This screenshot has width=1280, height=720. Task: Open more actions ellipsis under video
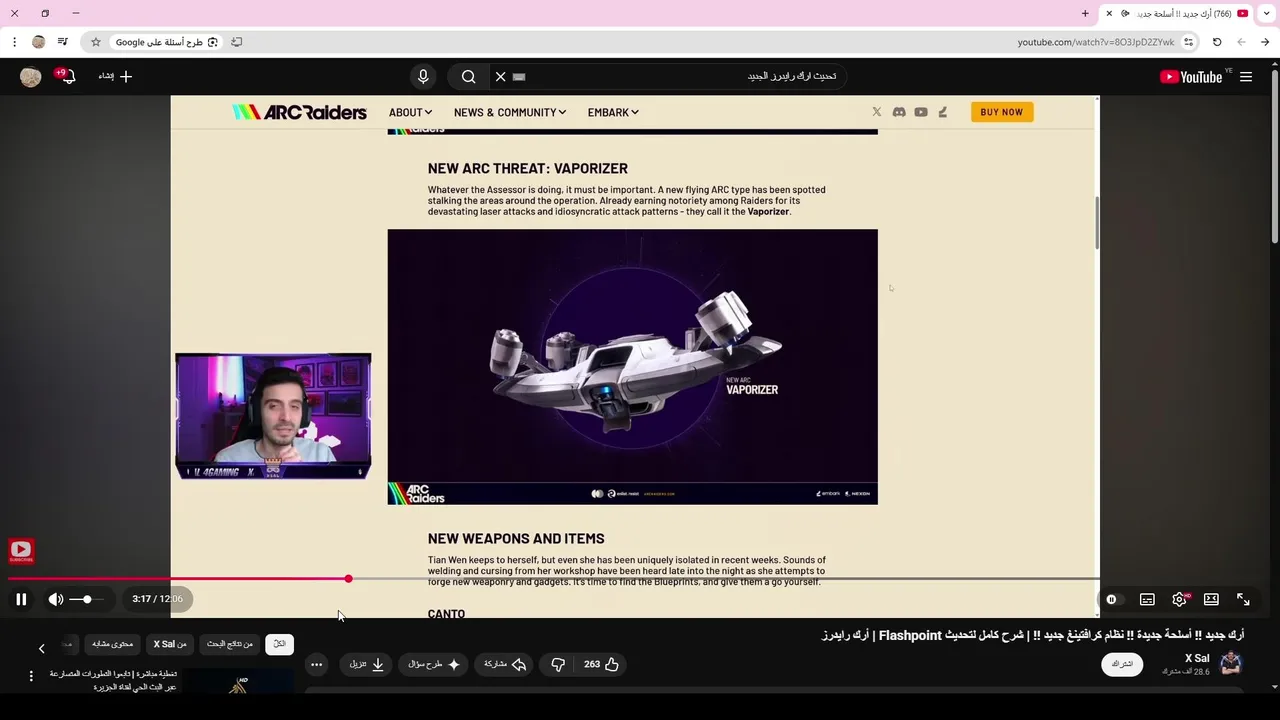coord(316,664)
